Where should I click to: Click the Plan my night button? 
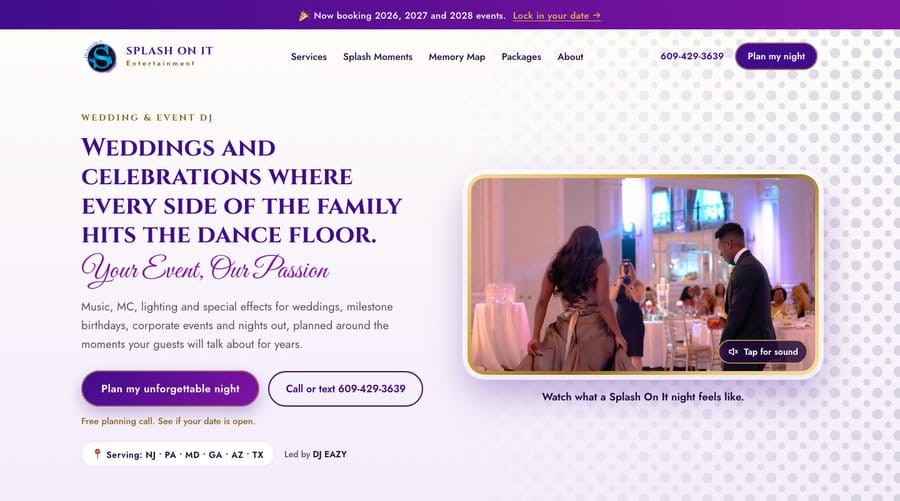coord(776,56)
